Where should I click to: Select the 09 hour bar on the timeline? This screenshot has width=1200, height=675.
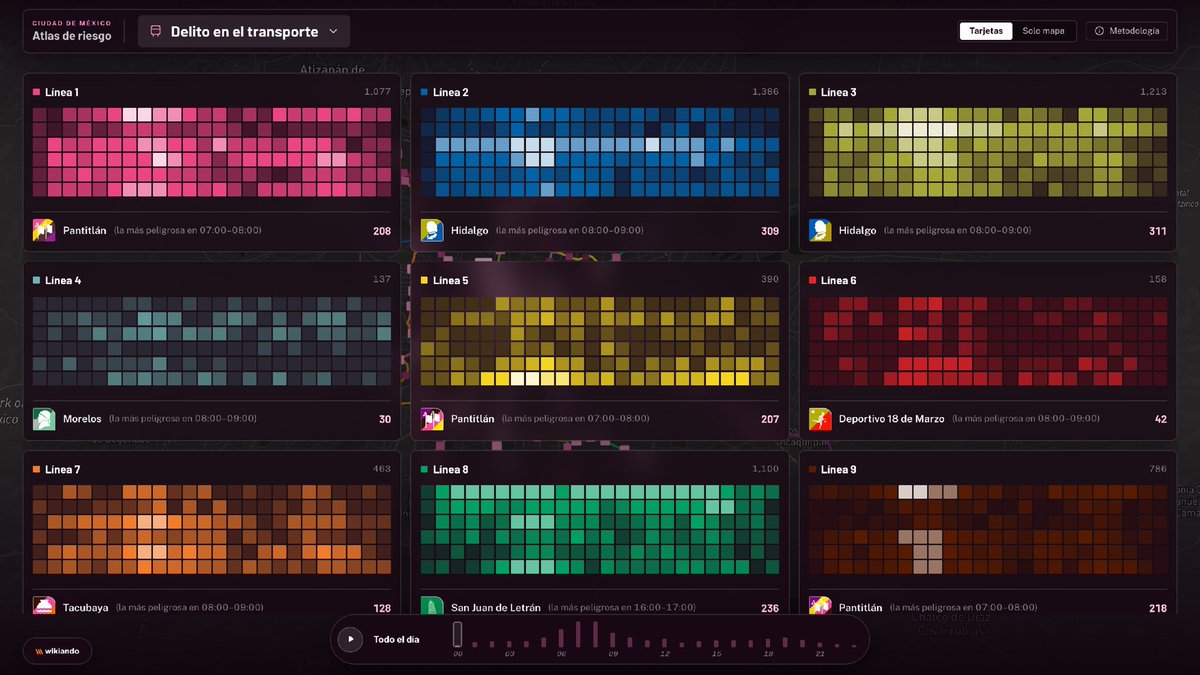[x=613, y=641]
